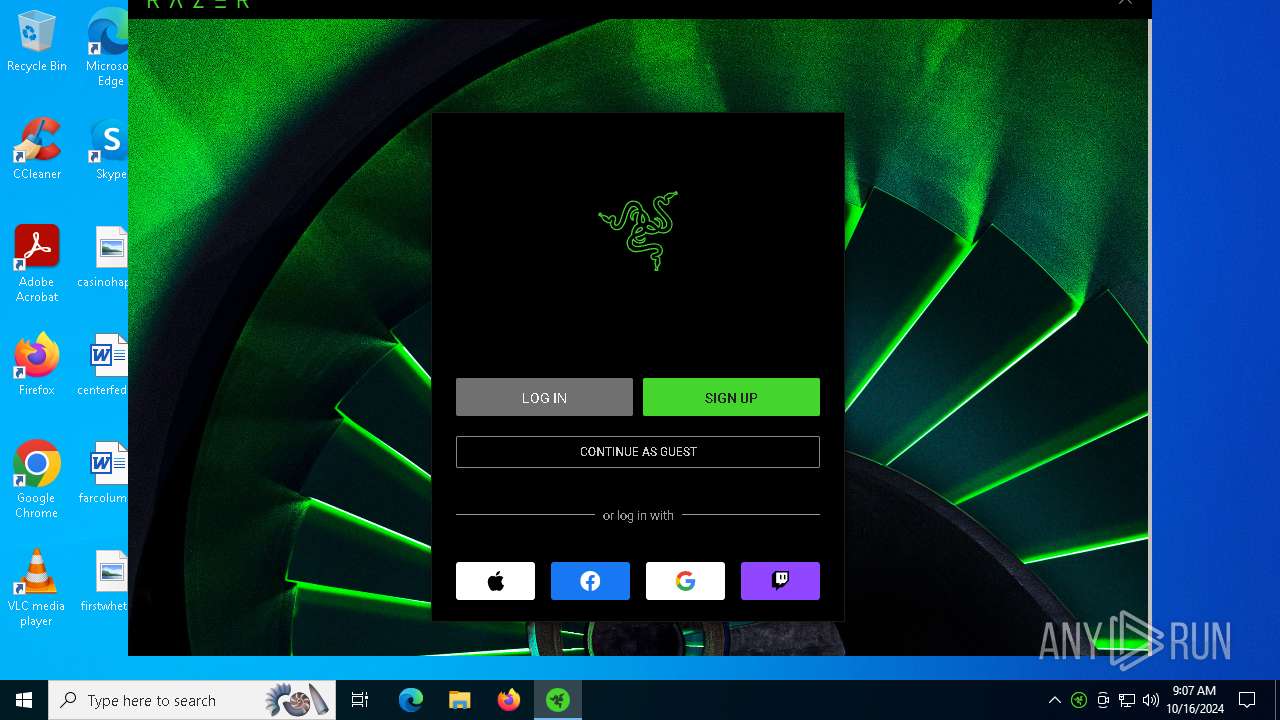The width and height of the screenshot is (1280, 720).
Task: Log in with Apple icon button
Action: coord(495,581)
